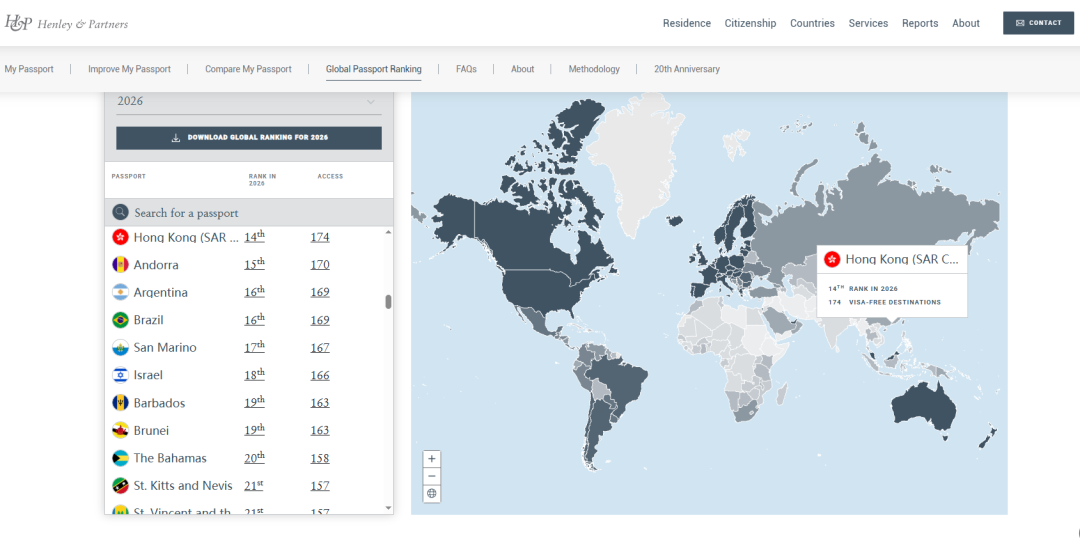Click San Marino's 17th rank link
Screen dimensions: 1080x541
[x=254, y=347]
